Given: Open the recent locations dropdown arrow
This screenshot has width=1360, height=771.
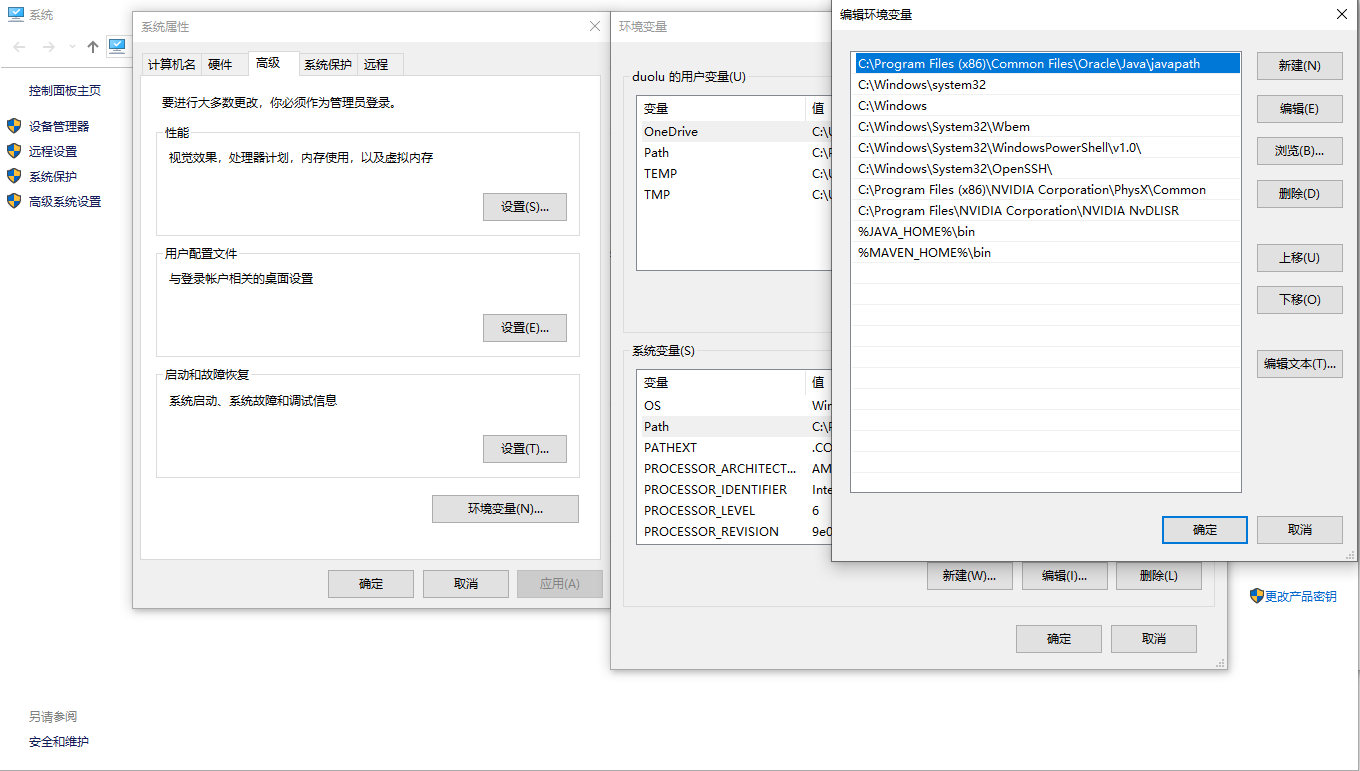Looking at the screenshot, I should pos(72,47).
